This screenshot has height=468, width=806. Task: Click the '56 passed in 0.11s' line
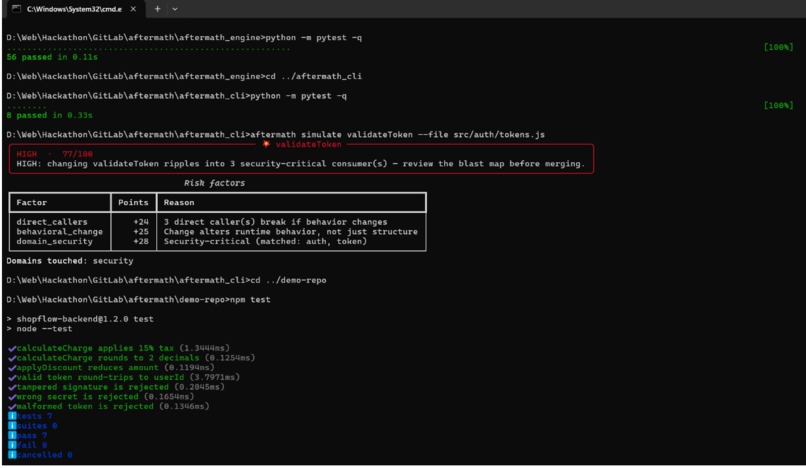(x=52, y=57)
